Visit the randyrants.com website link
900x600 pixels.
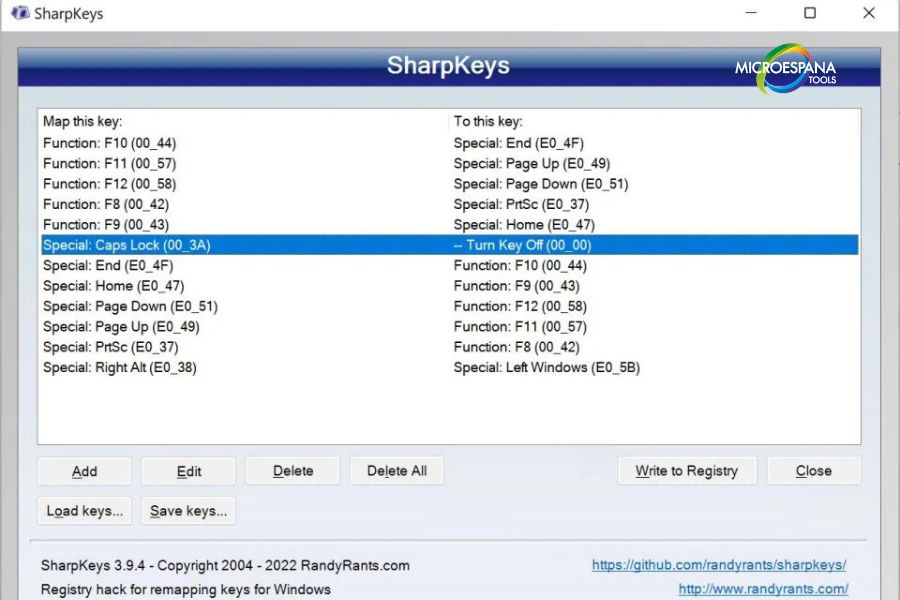pyautogui.click(x=766, y=587)
